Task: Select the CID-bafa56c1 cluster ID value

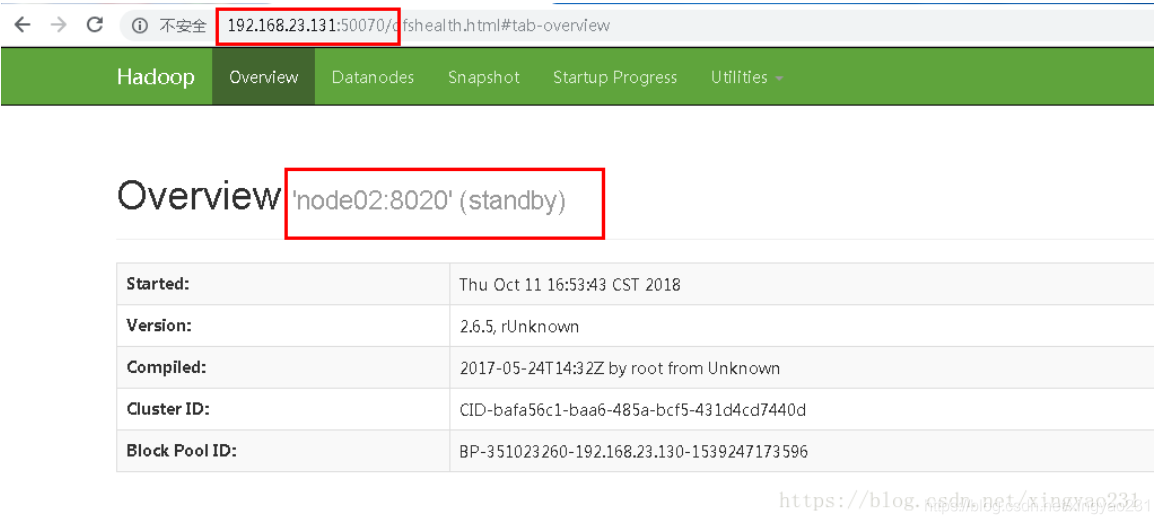Action: pyautogui.click(x=632, y=409)
